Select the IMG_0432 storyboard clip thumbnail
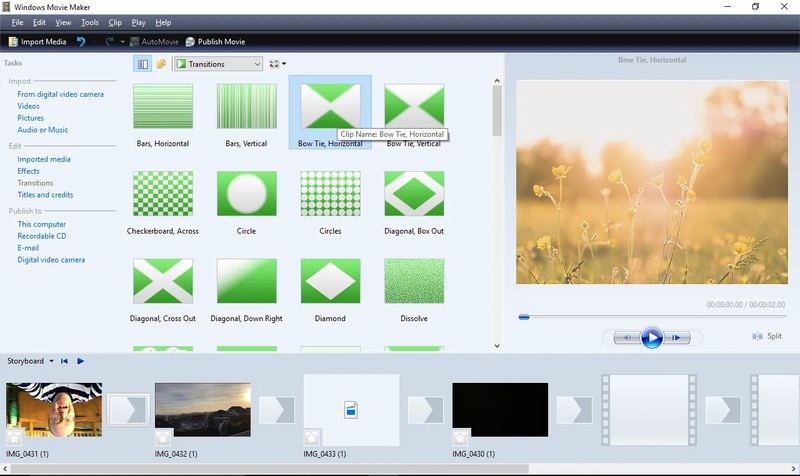 click(203, 409)
